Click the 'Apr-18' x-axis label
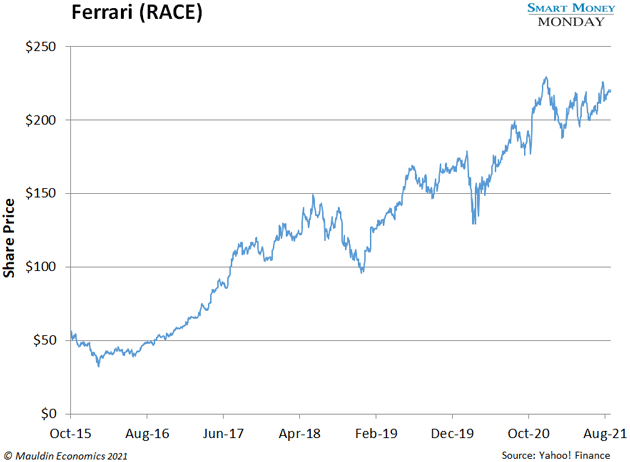Screen dimensions: 630x462 click(300, 434)
